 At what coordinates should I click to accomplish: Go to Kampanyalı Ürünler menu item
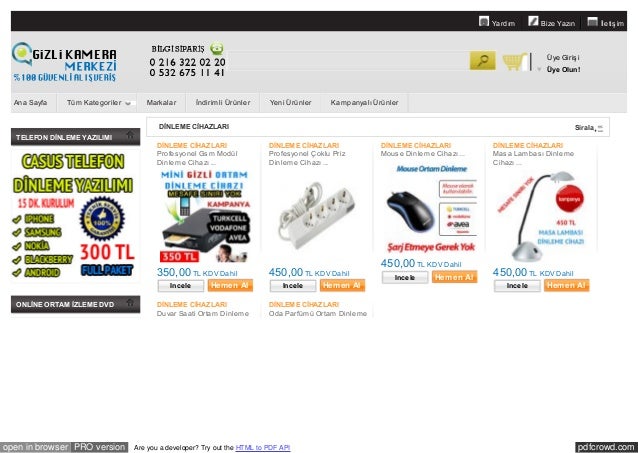[x=365, y=103]
